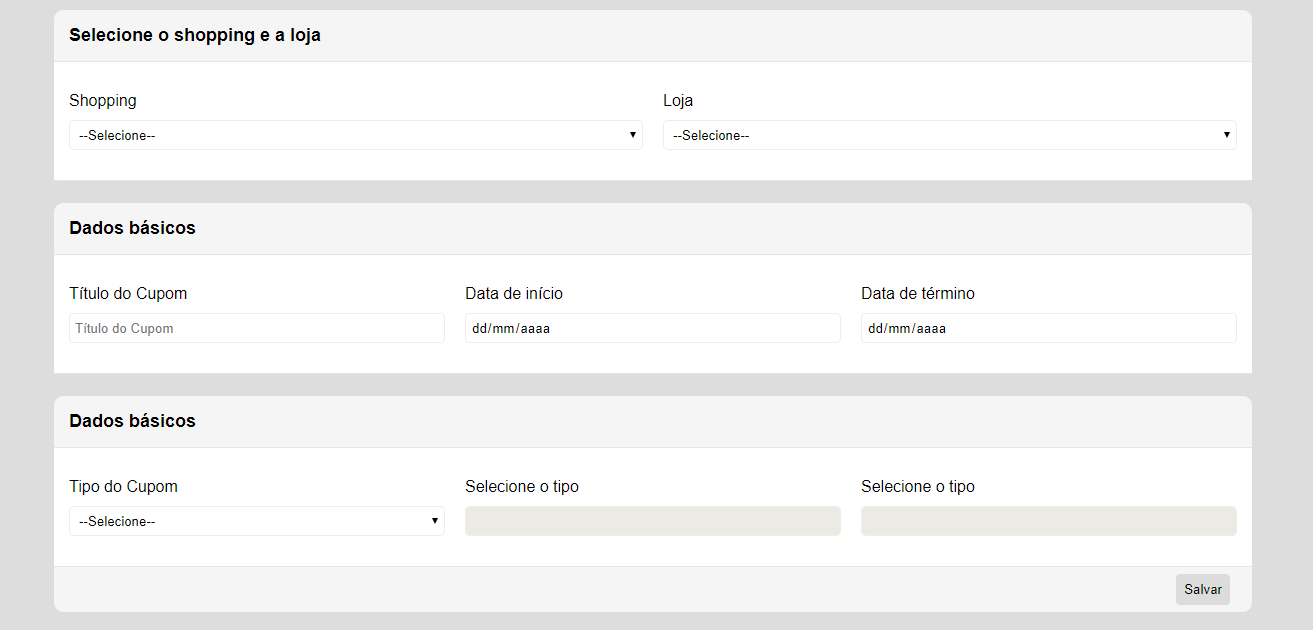Click the second Selecione o tipo field
Image resolution: width=1313 pixels, height=630 pixels.
(1048, 520)
